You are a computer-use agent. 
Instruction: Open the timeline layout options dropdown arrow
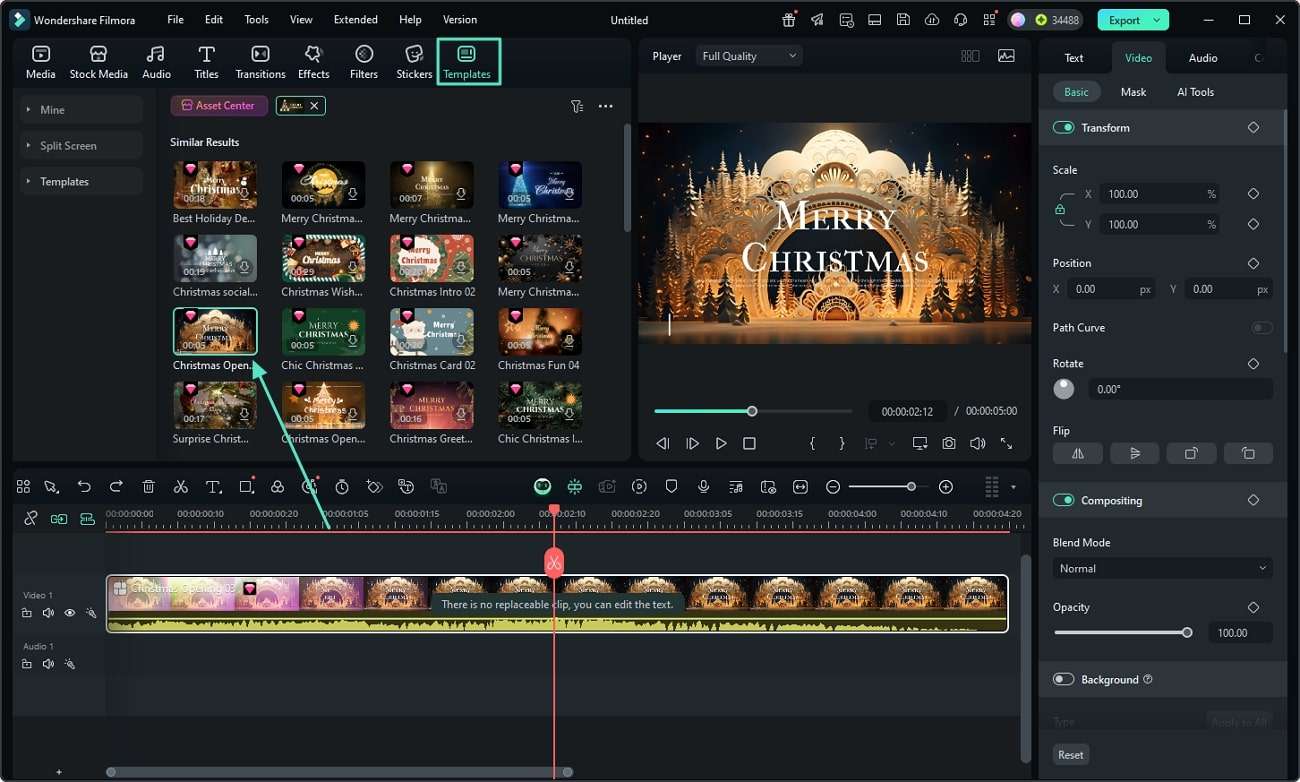pos(1013,487)
